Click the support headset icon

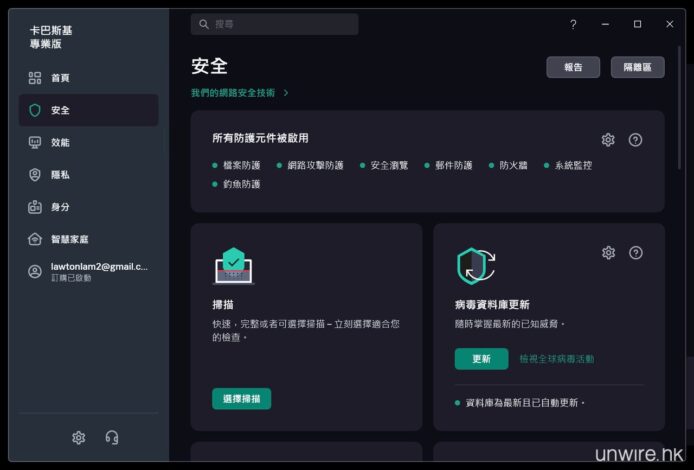click(x=112, y=437)
